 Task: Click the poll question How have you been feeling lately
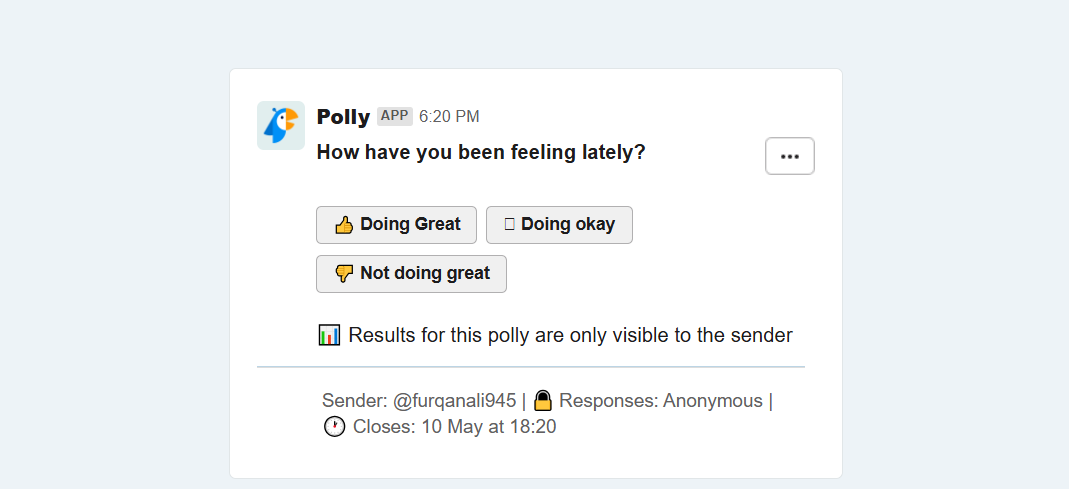pos(481,152)
